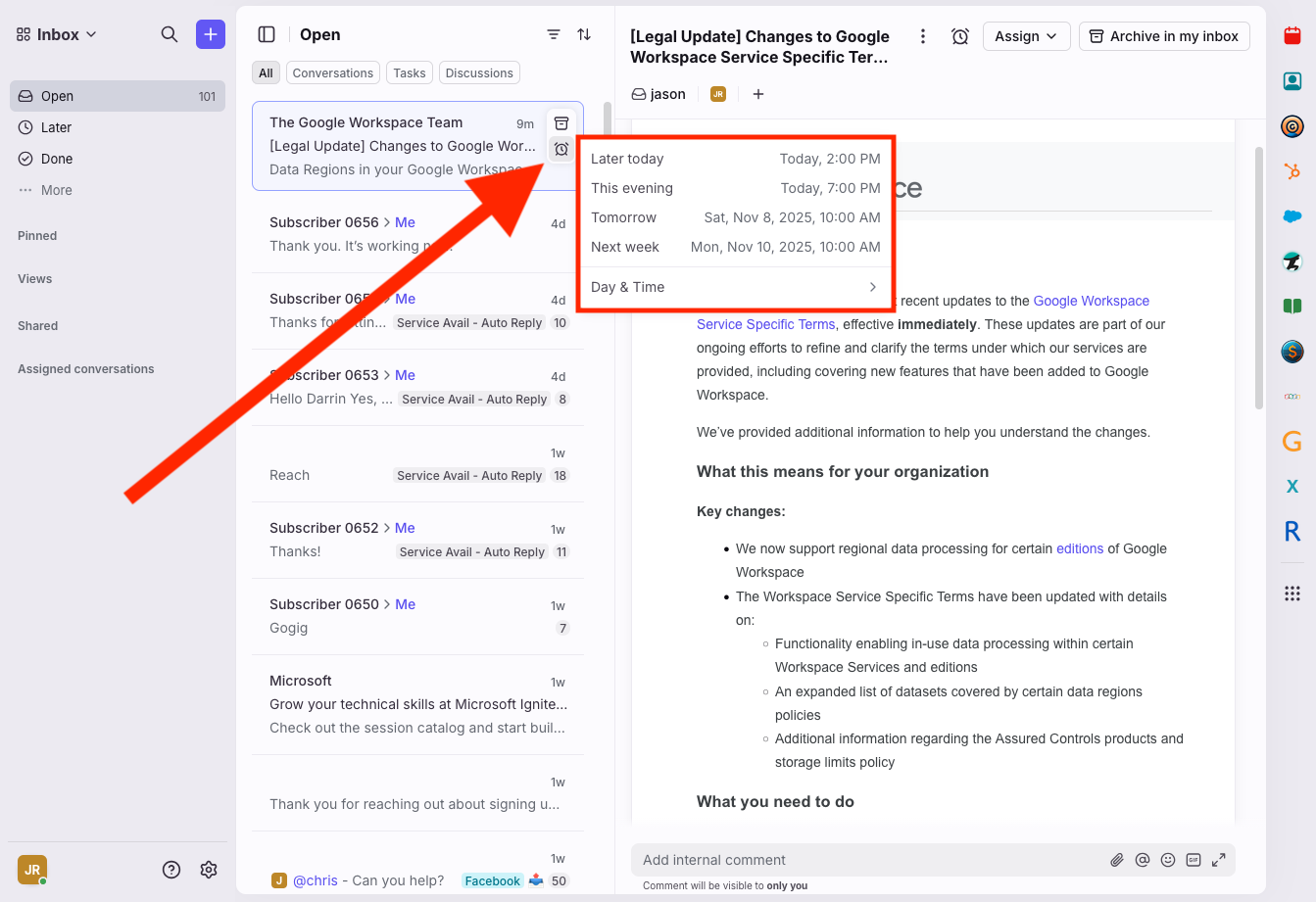Click the Add internal comment field
This screenshot has height=902, width=1316.
click(862, 860)
